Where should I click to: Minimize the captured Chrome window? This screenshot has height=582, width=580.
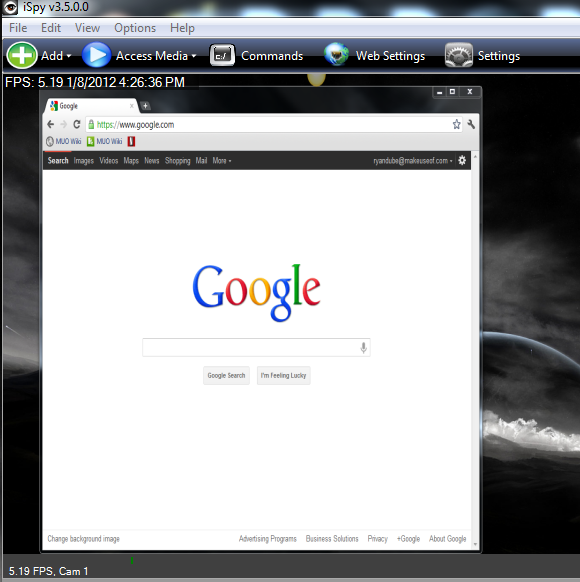point(440,92)
